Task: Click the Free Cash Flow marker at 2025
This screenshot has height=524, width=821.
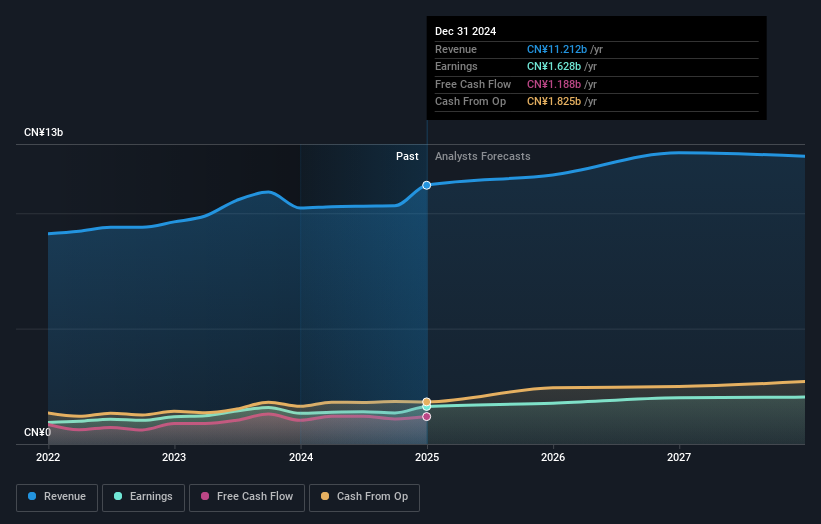Action: point(427,417)
